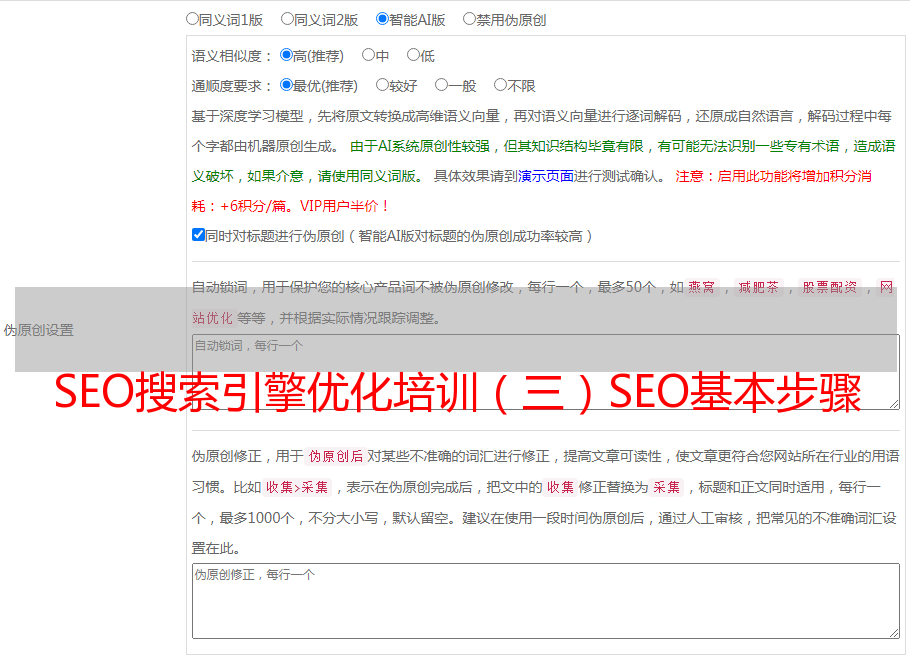Set 语义相似度 to 高(推荐)
Image resolution: width=911 pixels, height=658 pixels.
pos(286,55)
